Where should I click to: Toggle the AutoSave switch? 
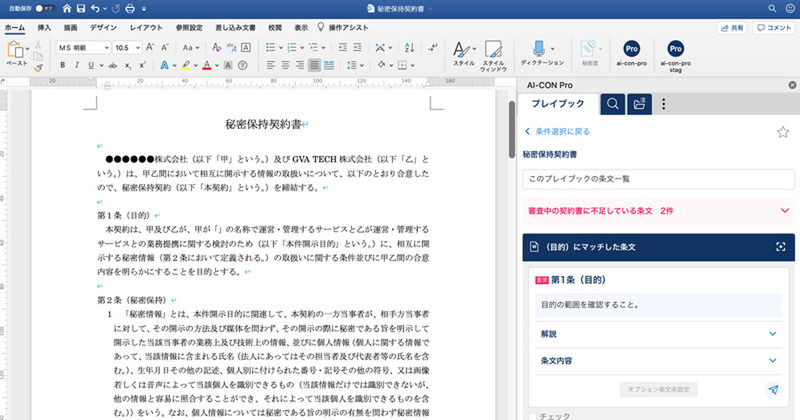(x=45, y=9)
